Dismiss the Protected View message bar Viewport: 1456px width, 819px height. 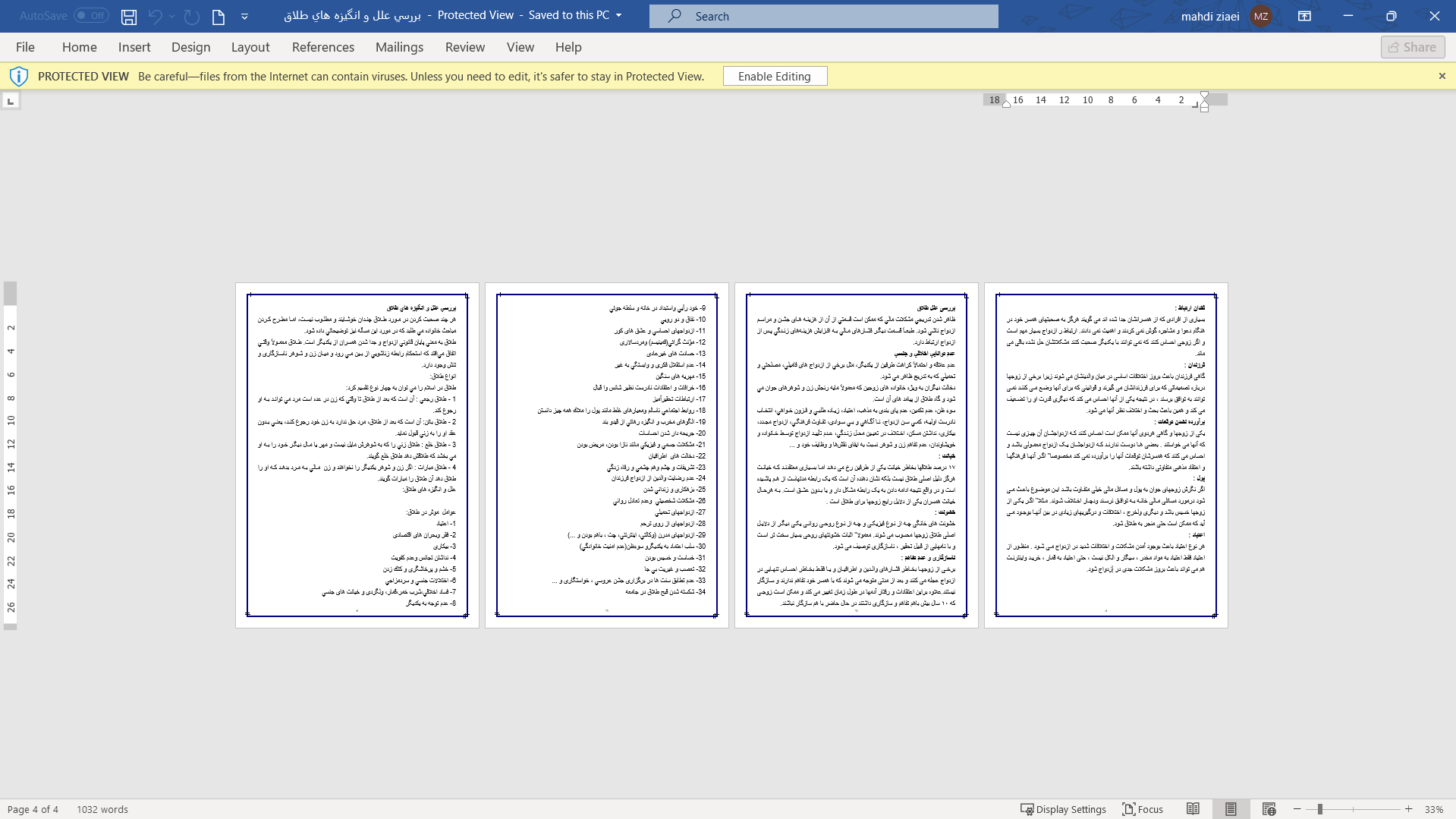1442,76
